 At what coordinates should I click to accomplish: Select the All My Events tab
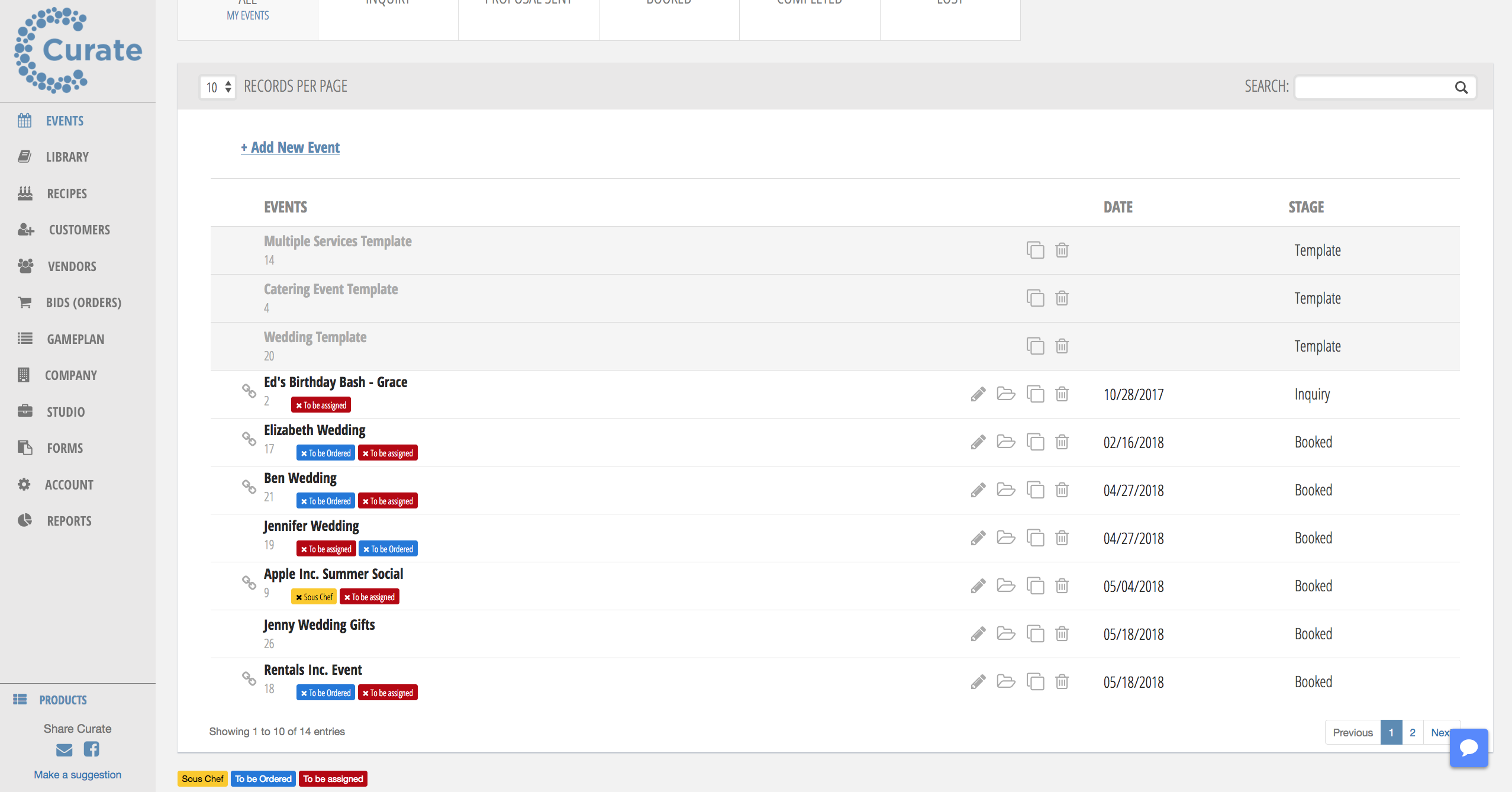[247, 15]
